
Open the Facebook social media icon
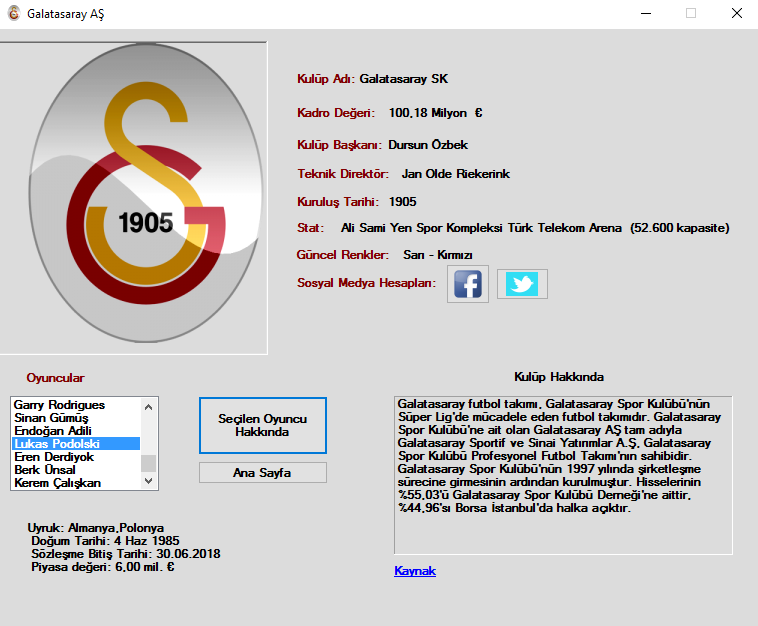coord(467,284)
